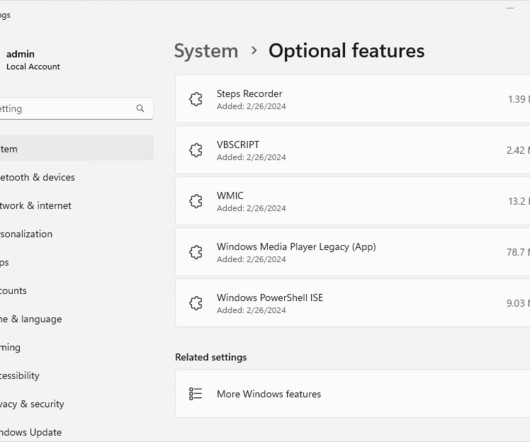This screenshot has height=442, width=530.
Task: Click the Windows Media Player Legacy feature icon
Action: coord(196,252)
